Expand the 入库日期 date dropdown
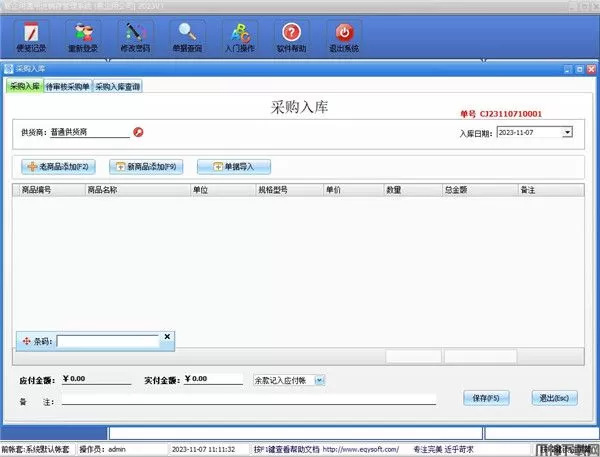The height and width of the screenshot is (457, 600). pyautogui.click(x=567, y=131)
